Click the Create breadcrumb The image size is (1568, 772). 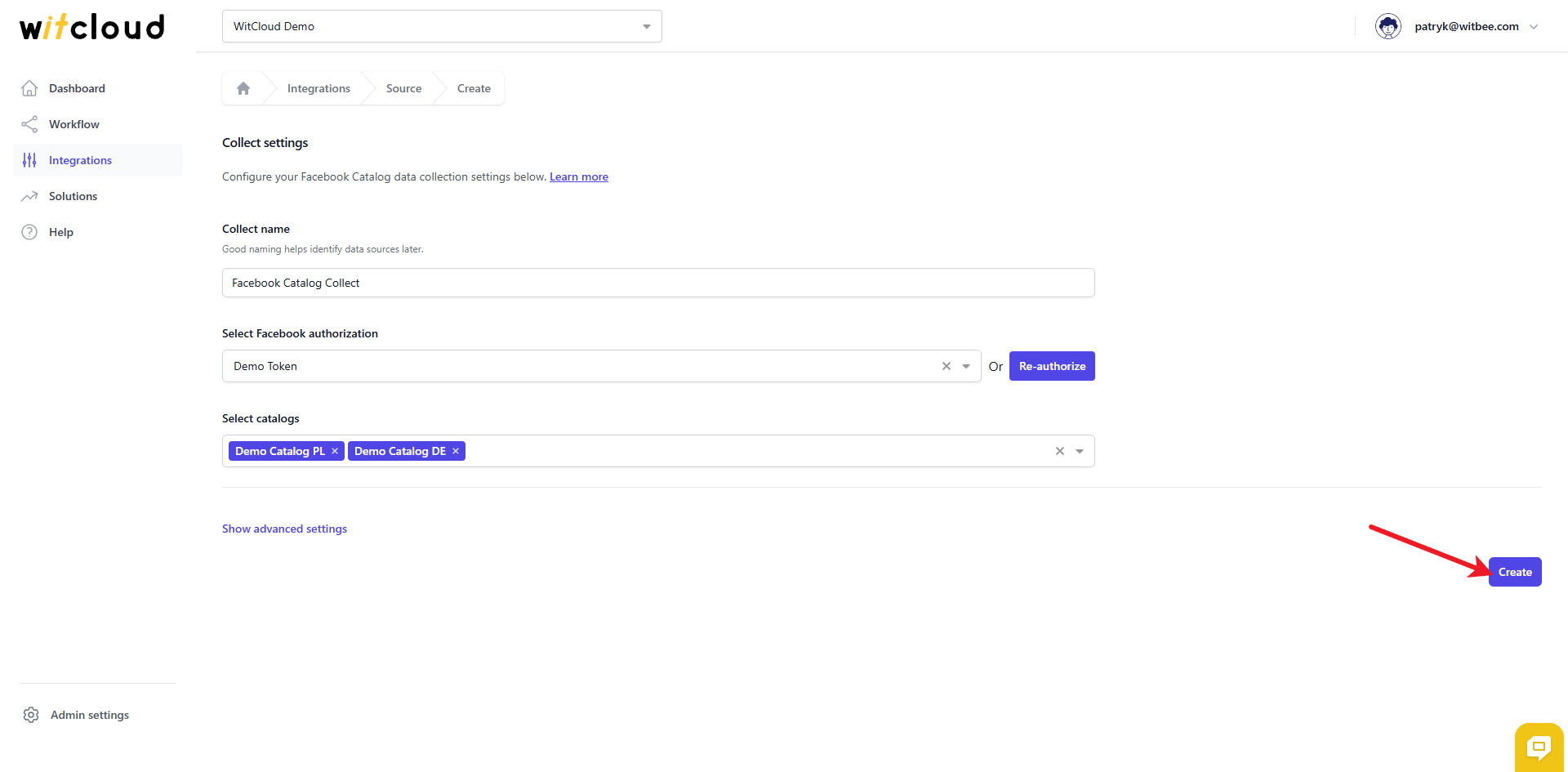pyautogui.click(x=474, y=88)
